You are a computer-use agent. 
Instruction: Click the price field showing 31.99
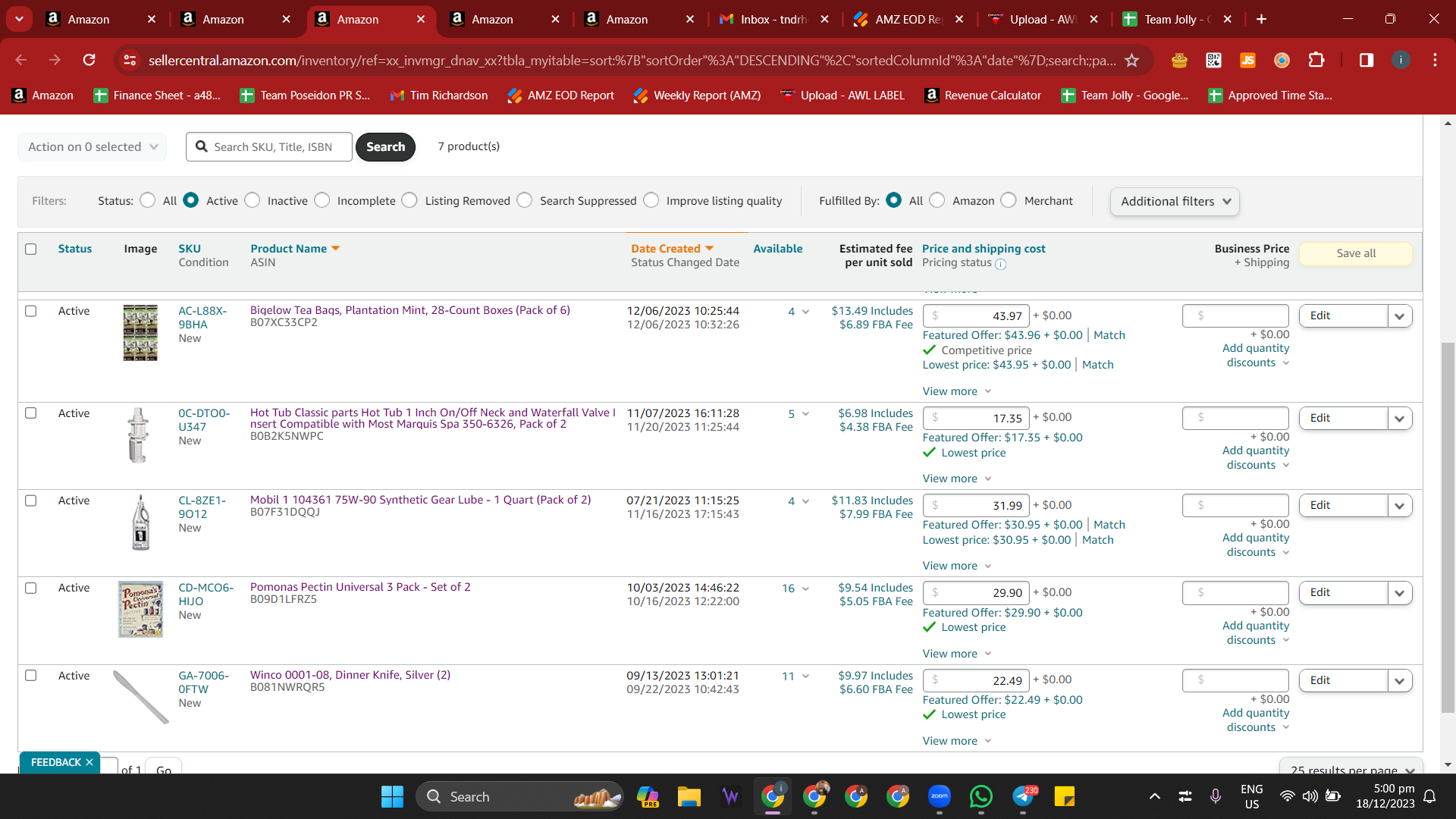976,506
